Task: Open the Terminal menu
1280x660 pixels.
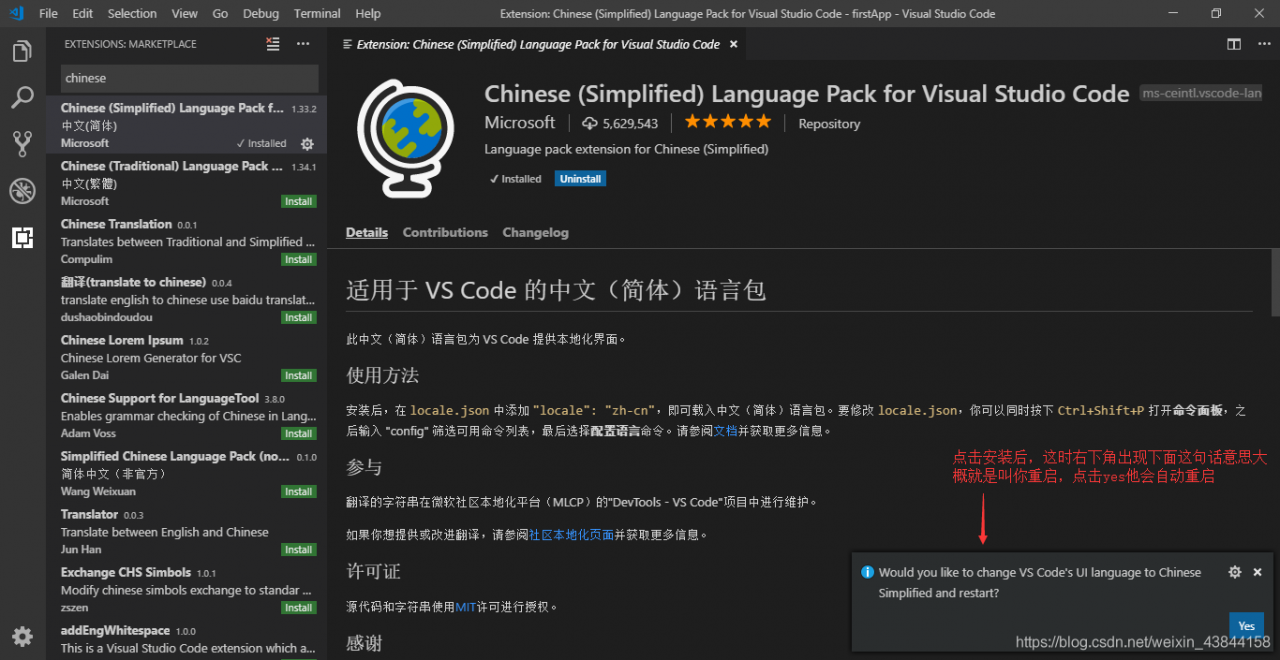Action: (317, 13)
